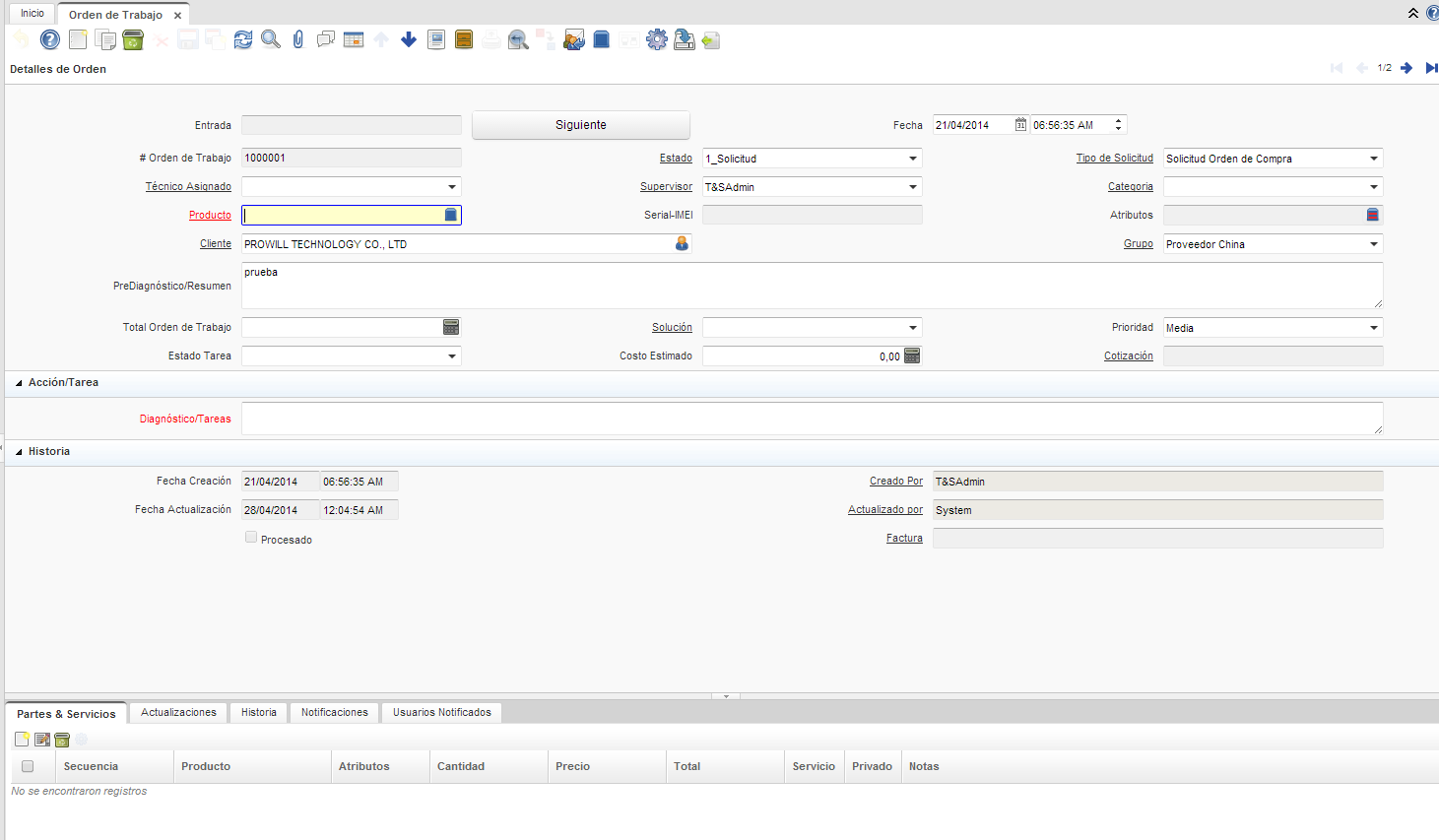Image resolution: width=1439 pixels, height=840 pixels.
Task: Open Product Info blue book toolbar icon
Action: point(602,39)
